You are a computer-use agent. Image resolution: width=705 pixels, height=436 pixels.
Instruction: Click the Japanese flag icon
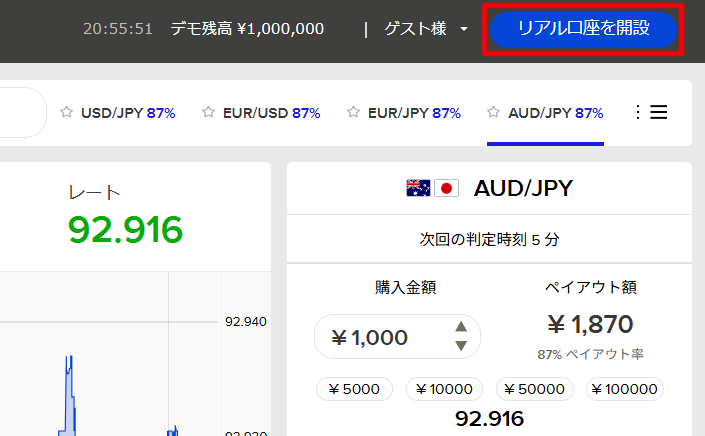(446, 188)
